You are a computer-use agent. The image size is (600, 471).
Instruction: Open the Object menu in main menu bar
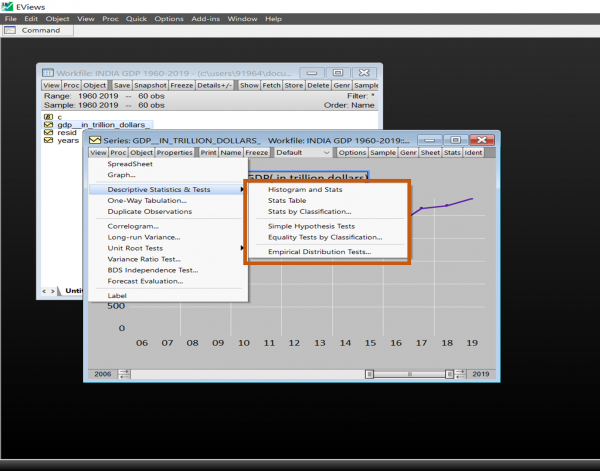tap(57, 19)
